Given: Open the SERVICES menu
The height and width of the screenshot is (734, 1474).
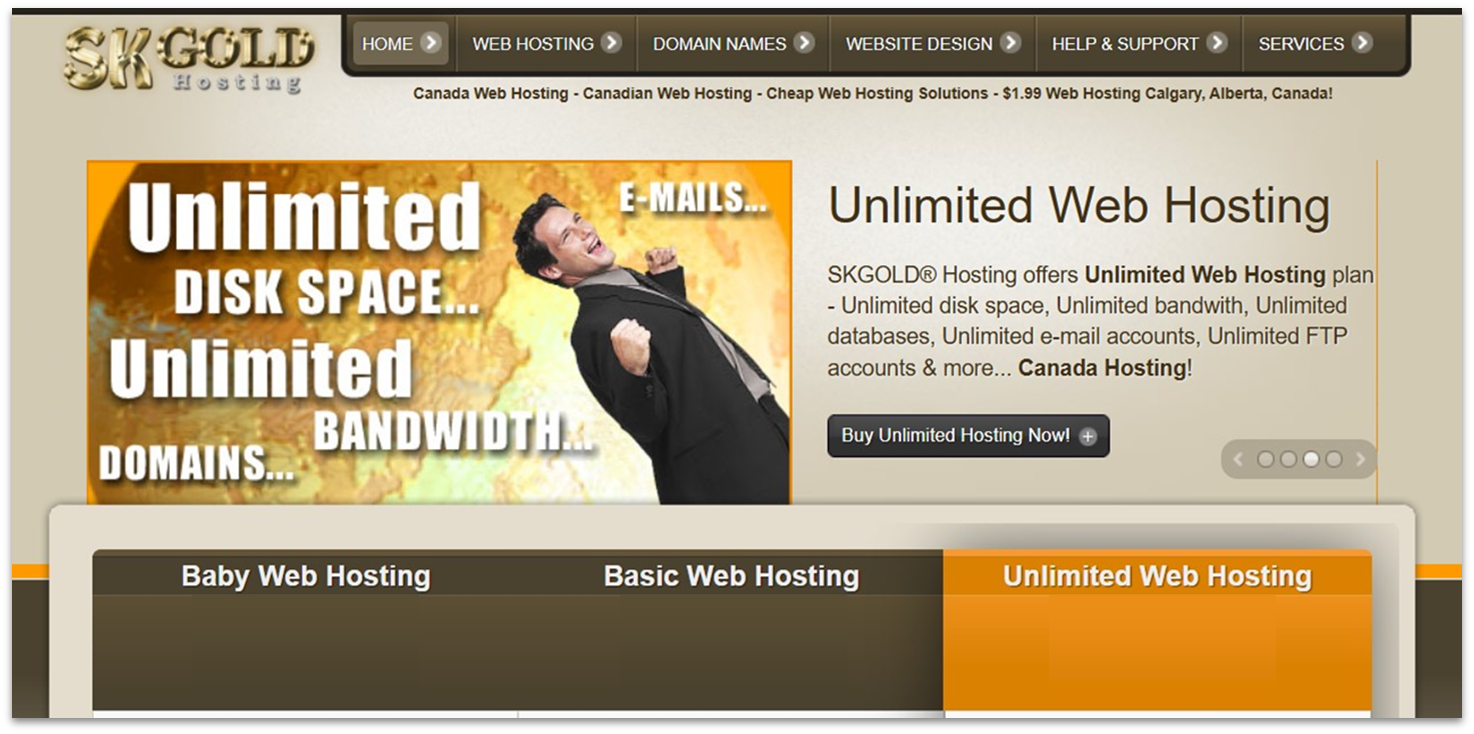Looking at the screenshot, I should tap(1315, 43).
